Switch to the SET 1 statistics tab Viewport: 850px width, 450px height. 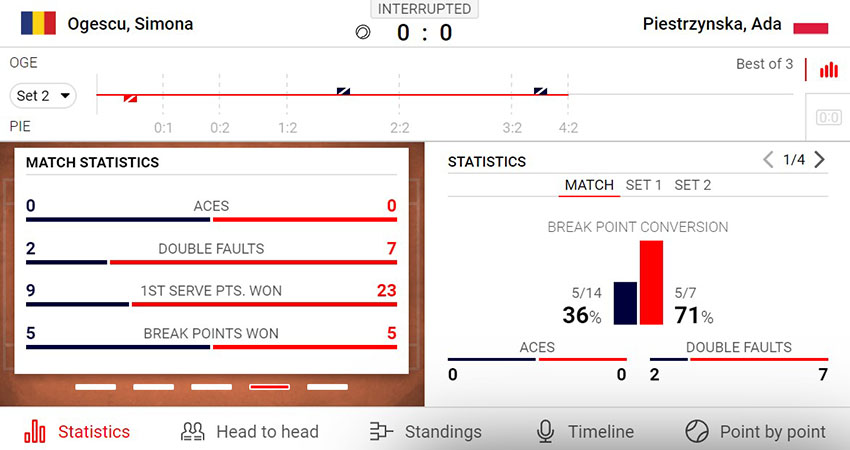pyautogui.click(x=644, y=185)
